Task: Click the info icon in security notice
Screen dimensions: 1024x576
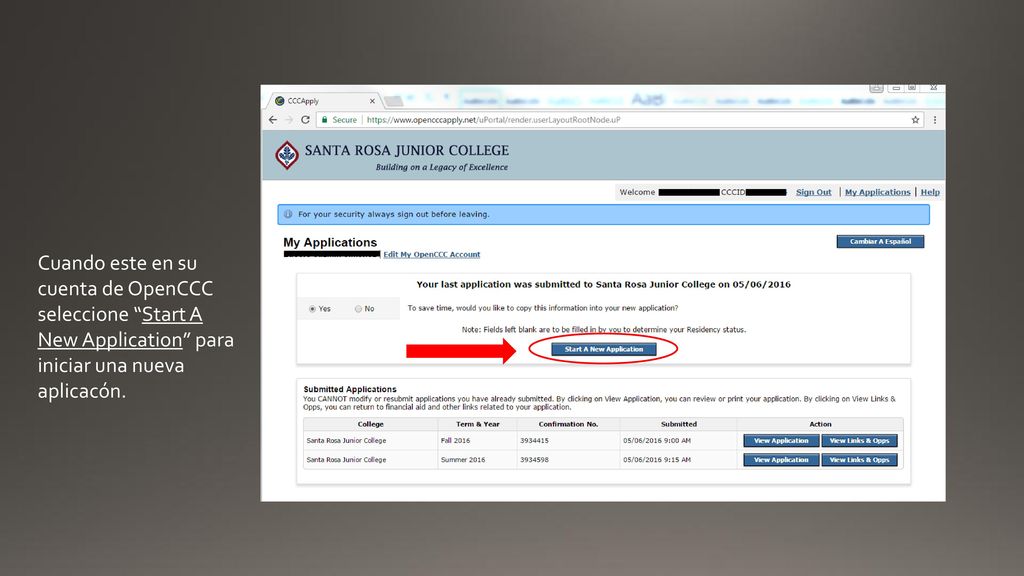Action: point(288,214)
